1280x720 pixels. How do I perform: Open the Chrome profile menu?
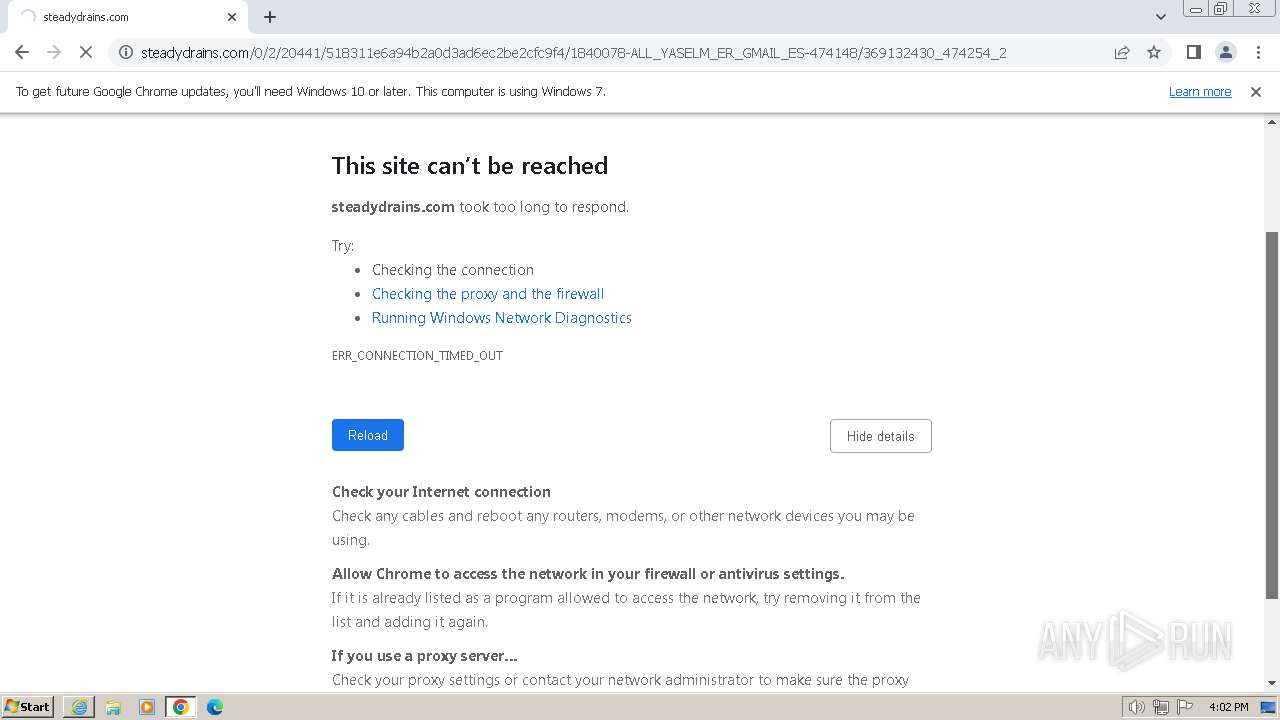(x=1225, y=52)
